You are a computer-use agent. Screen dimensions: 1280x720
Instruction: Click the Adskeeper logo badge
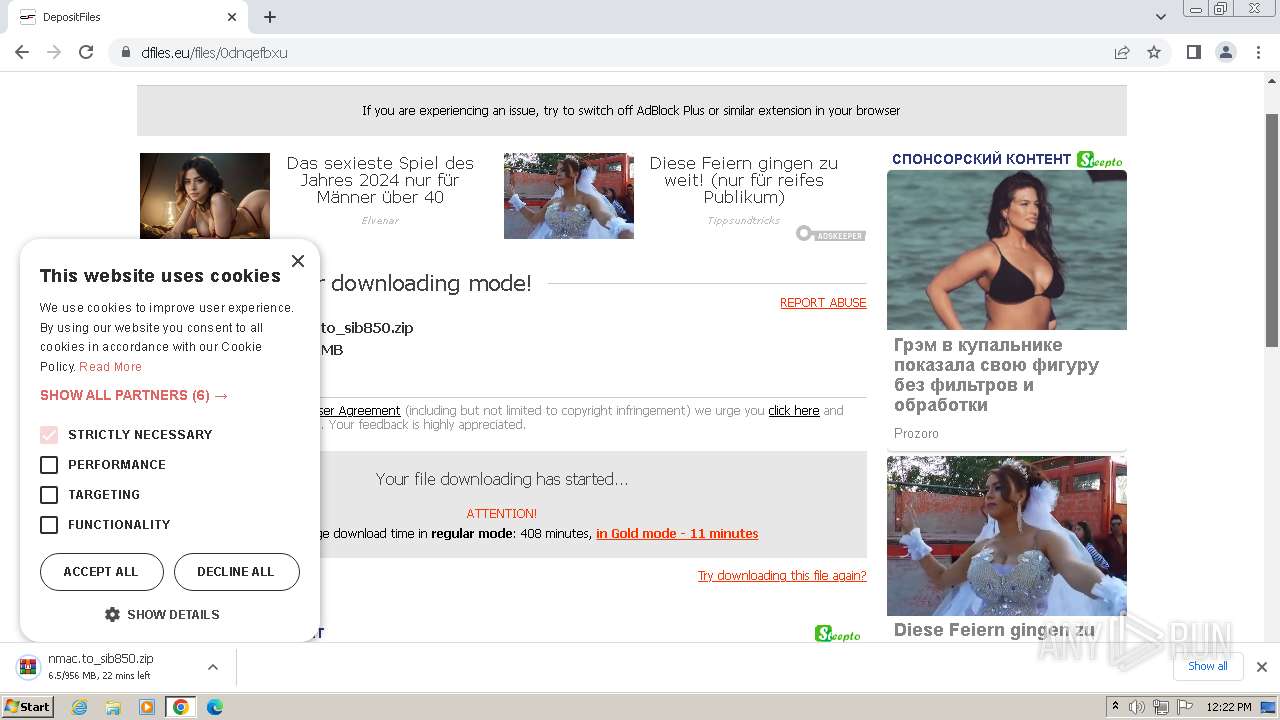831,234
